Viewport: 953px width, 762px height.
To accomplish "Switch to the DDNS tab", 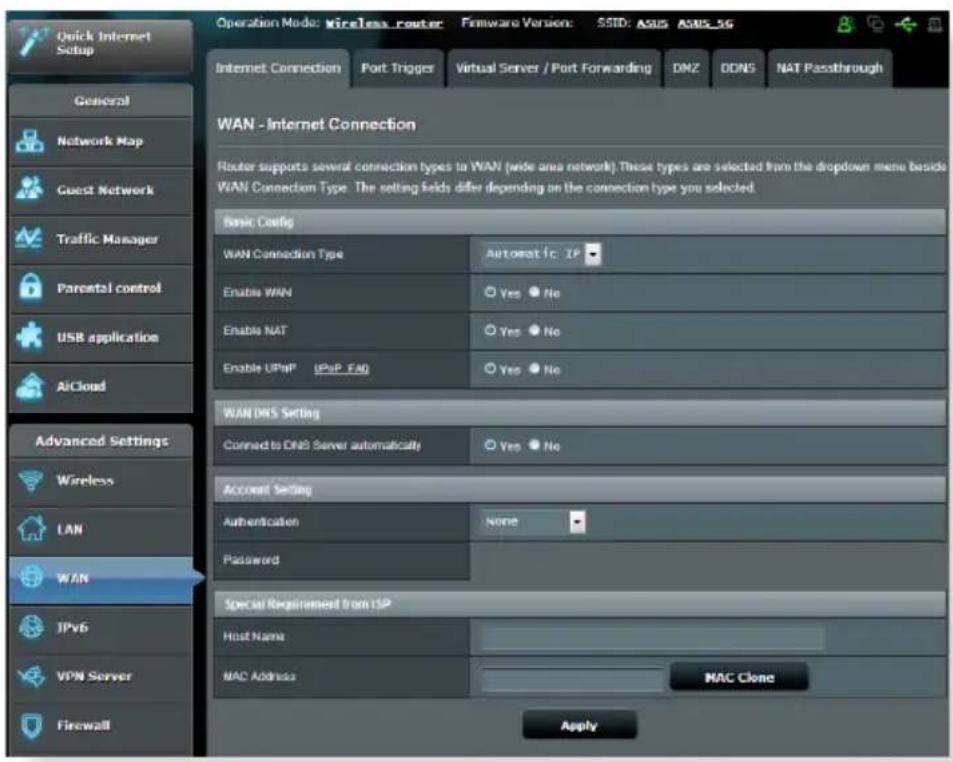I will pyautogui.click(x=738, y=68).
